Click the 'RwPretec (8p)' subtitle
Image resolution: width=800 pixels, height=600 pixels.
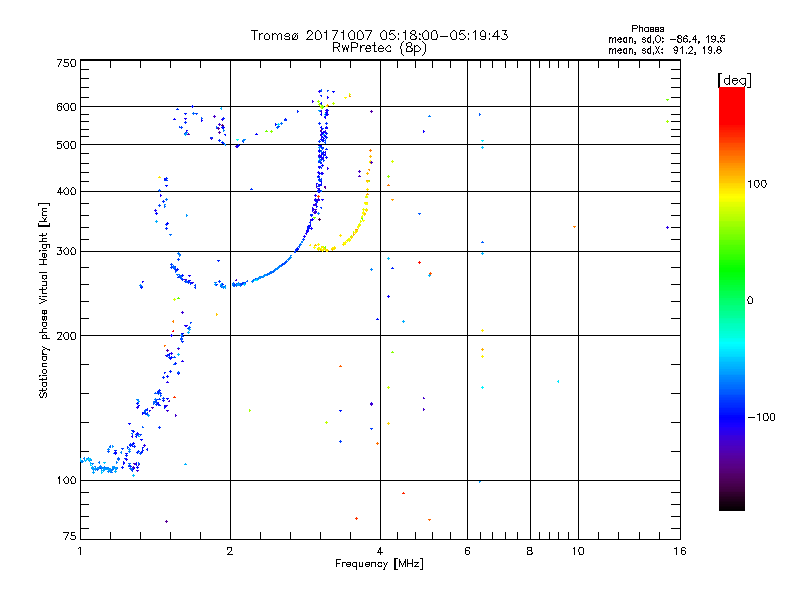(x=379, y=48)
